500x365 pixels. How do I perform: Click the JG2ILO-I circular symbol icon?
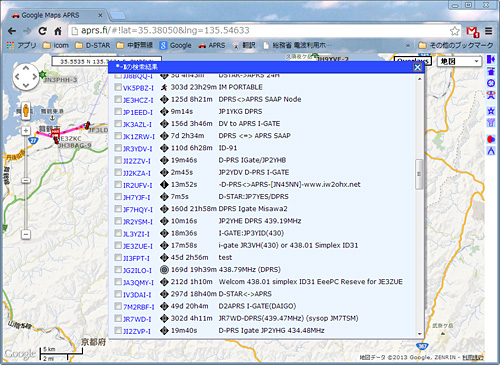(164, 270)
